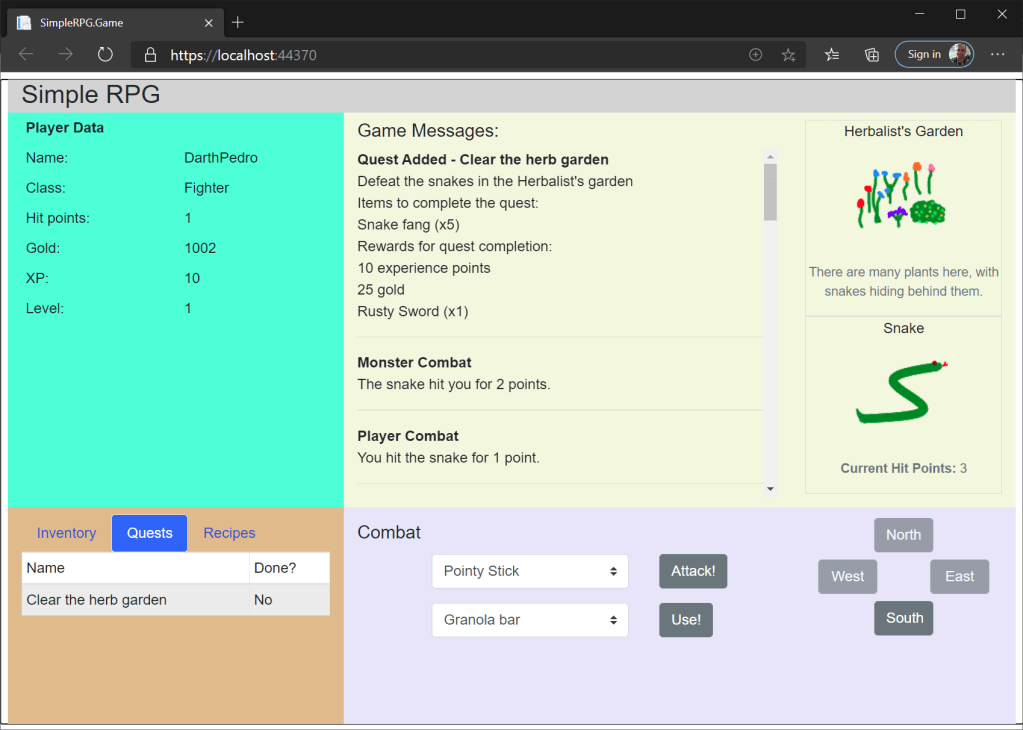Screen dimensions: 1023x730
Task: Expand the Pointy Stick weapon dropdown
Action: tap(530, 571)
